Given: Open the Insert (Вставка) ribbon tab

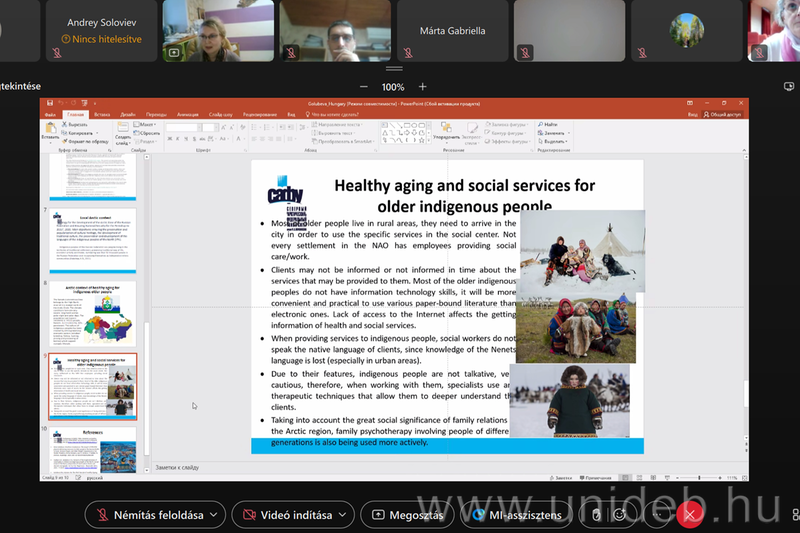Looking at the screenshot, I should pos(101,114).
